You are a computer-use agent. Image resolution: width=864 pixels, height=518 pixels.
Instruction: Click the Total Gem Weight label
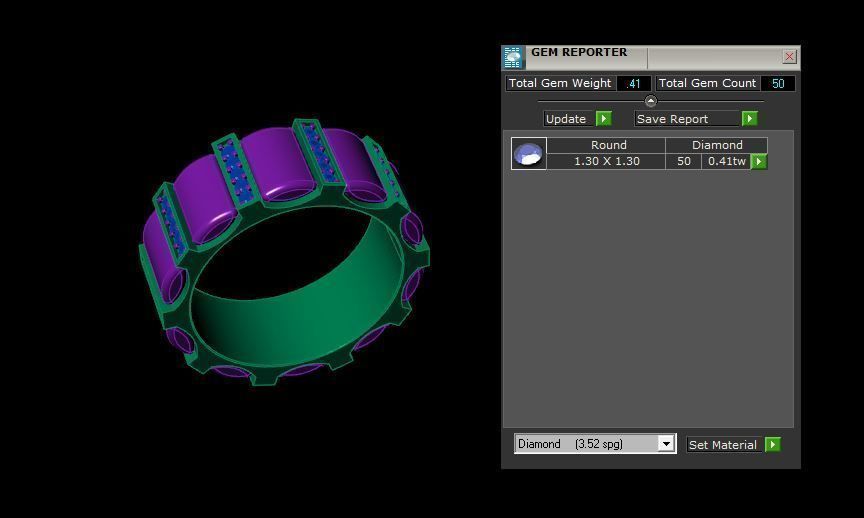click(560, 83)
